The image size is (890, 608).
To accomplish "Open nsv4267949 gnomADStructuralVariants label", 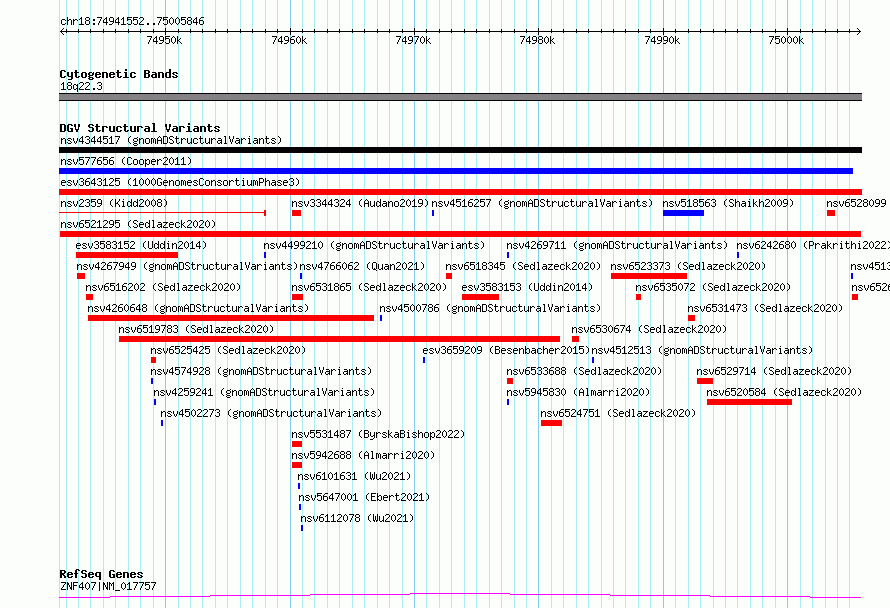I will (x=187, y=266).
